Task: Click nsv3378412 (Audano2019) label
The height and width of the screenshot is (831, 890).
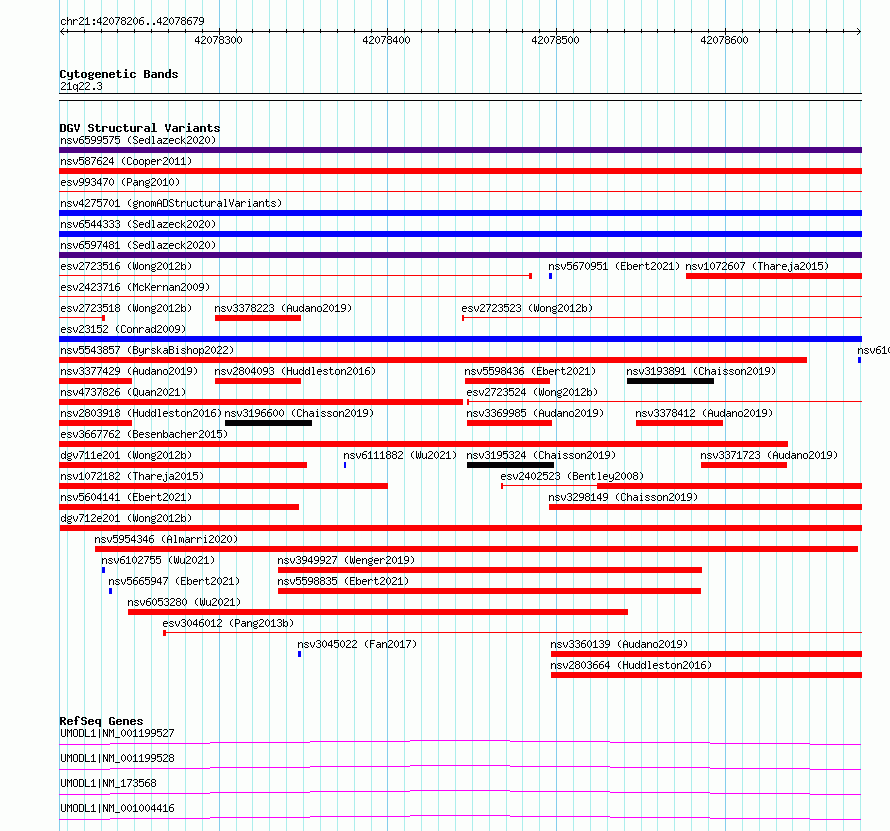Action: [704, 413]
